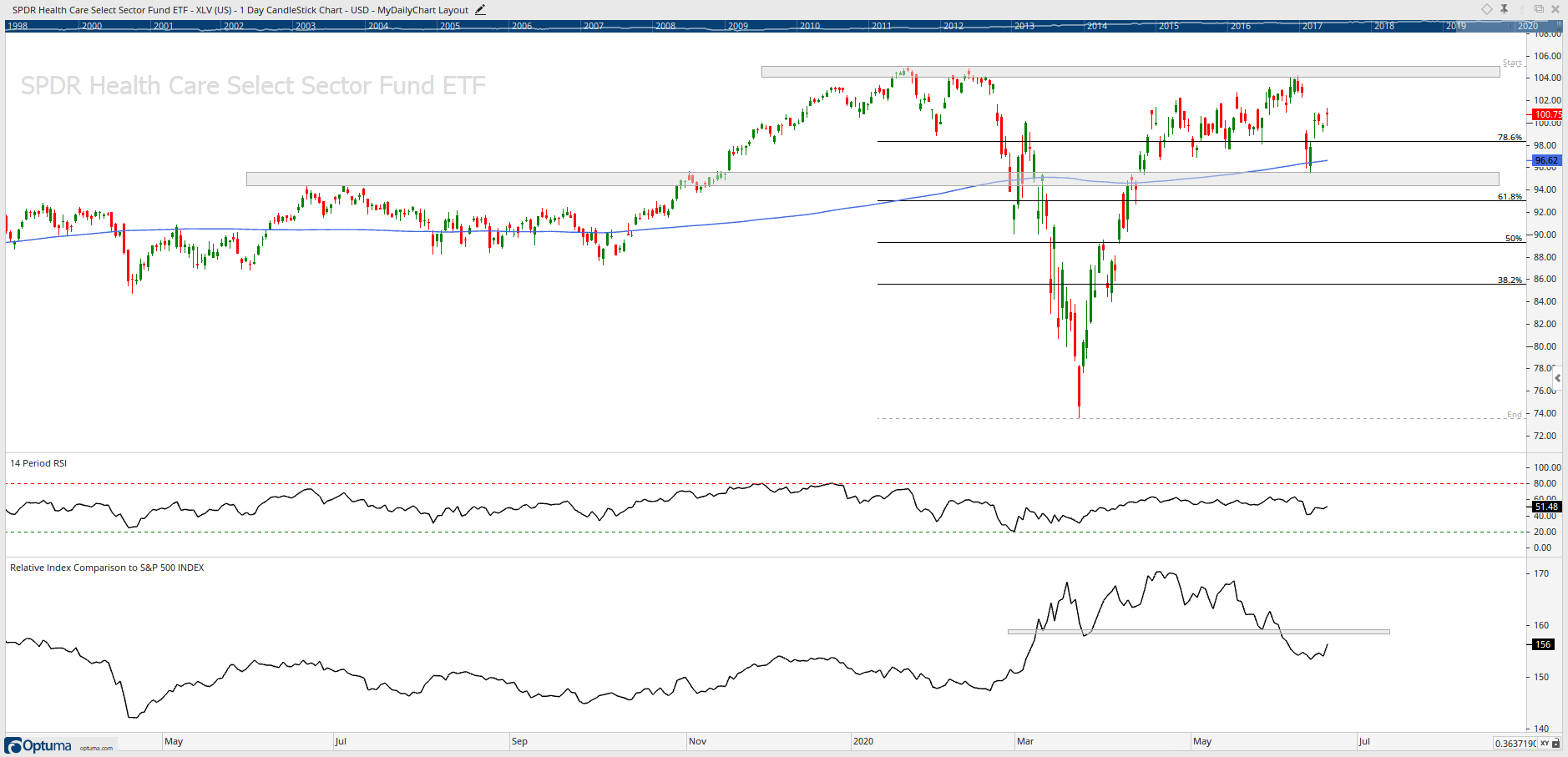Close the chart using the X icon
This screenshot has width=1568, height=757.
click(x=1555, y=9)
